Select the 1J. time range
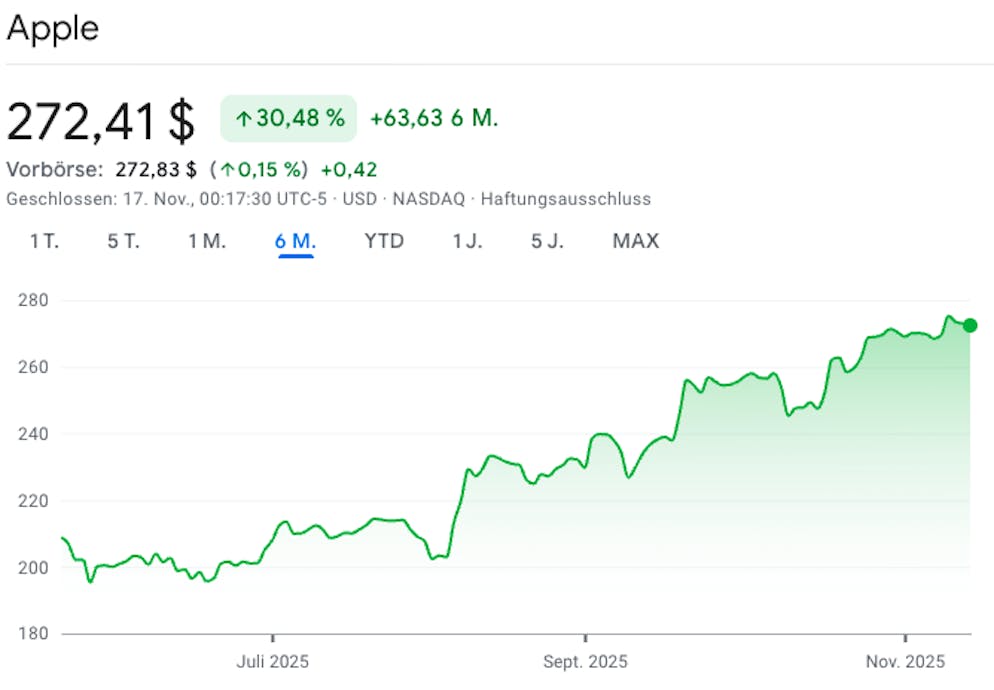 pyautogui.click(x=467, y=241)
